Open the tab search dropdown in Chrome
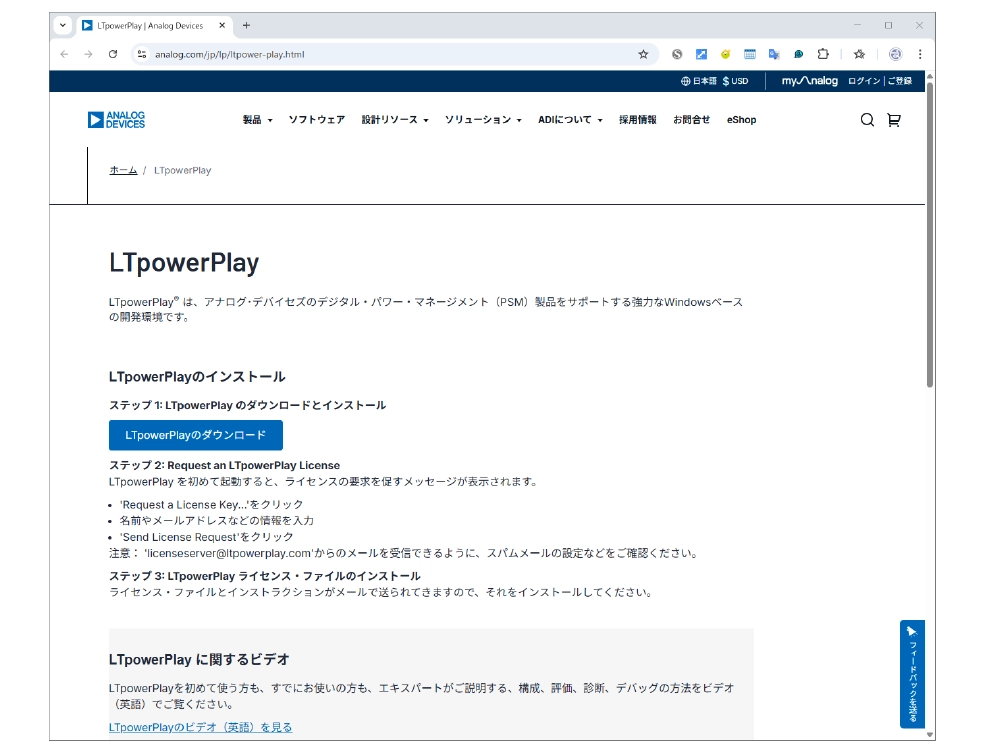 (63, 26)
